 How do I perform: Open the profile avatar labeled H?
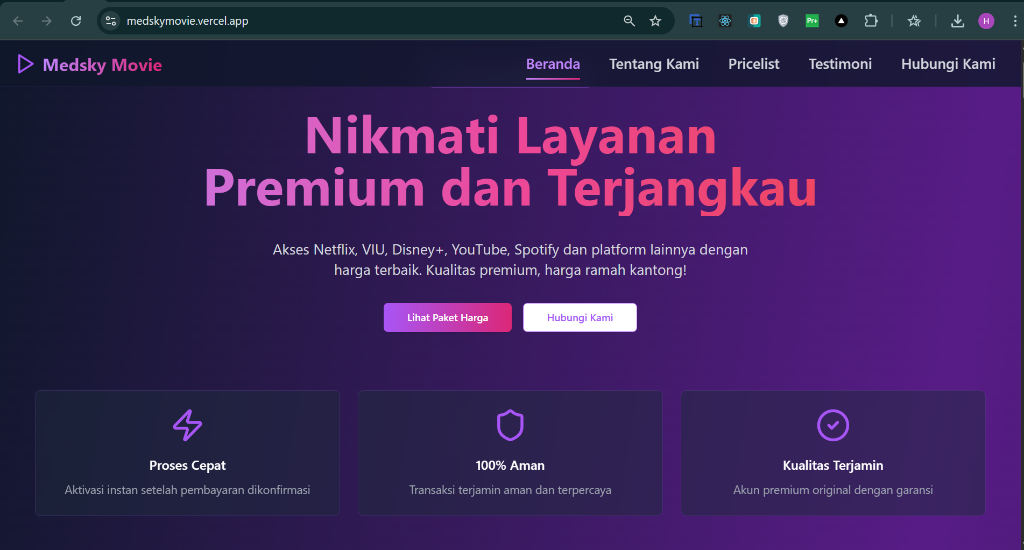click(986, 20)
